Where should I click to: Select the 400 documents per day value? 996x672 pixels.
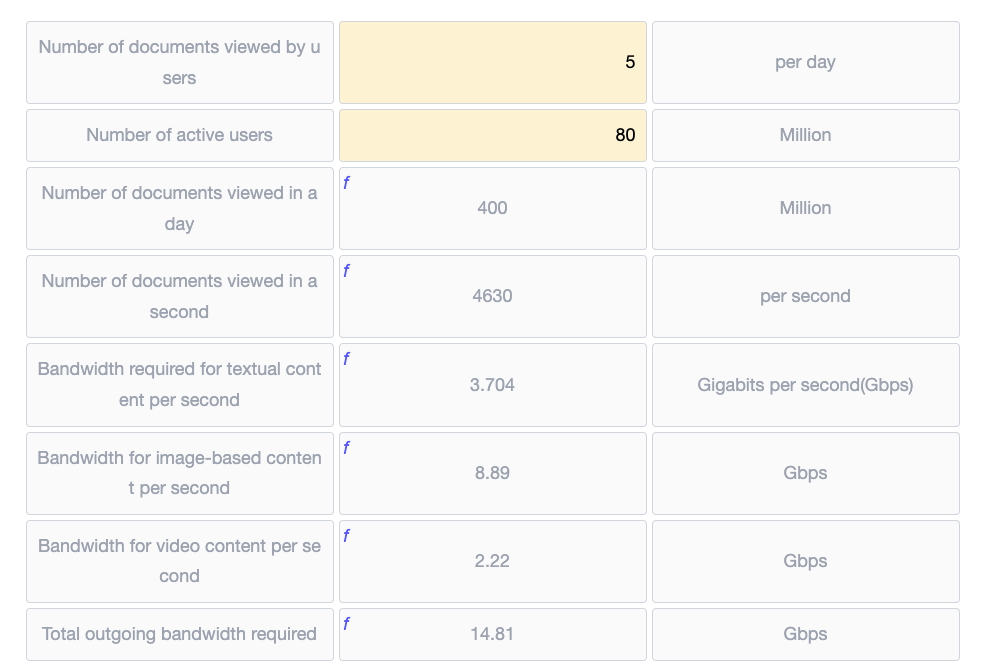(x=492, y=208)
